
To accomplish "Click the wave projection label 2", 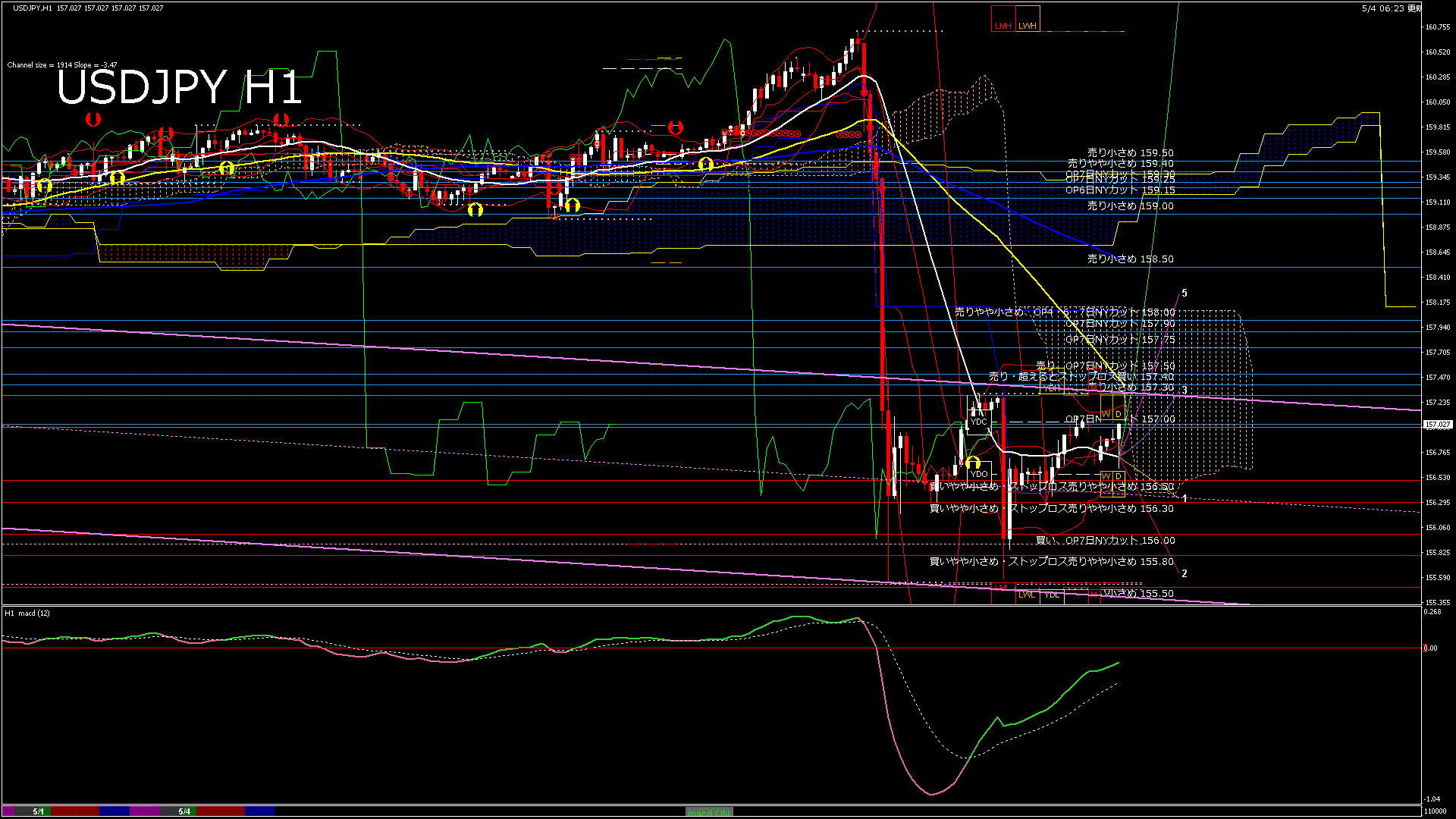I will 1185,573.
